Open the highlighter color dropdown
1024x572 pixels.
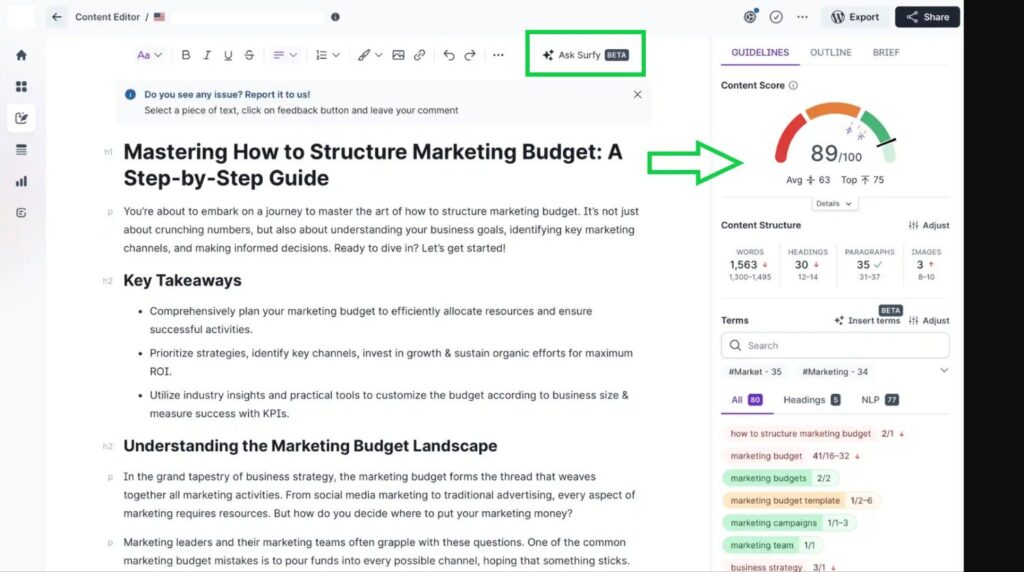[x=370, y=55]
